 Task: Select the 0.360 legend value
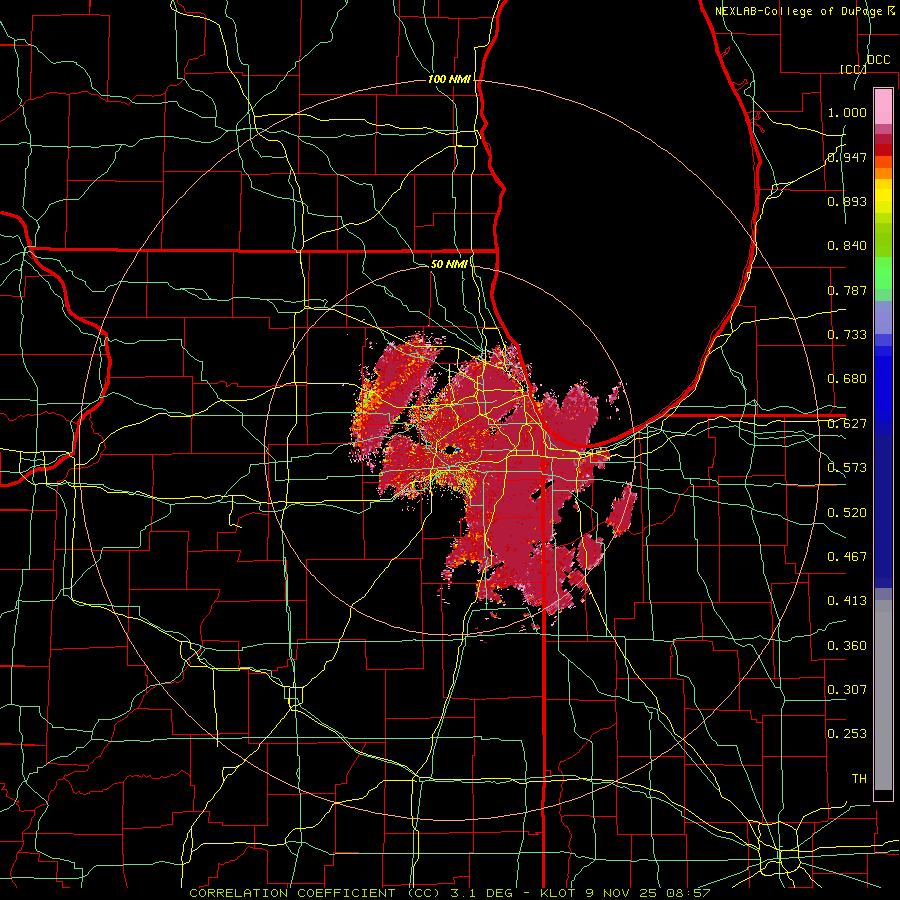[x=847, y=646]
